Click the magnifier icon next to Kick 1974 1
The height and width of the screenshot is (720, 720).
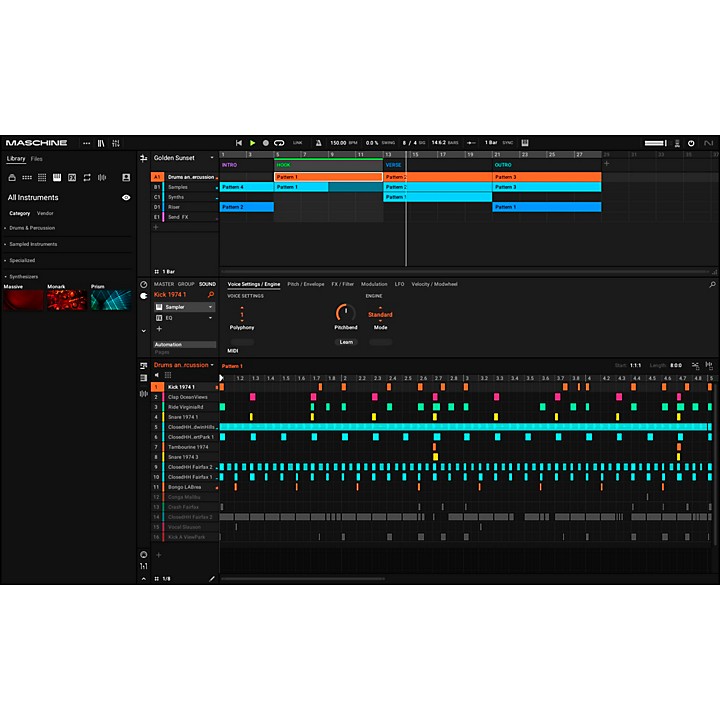210,295
